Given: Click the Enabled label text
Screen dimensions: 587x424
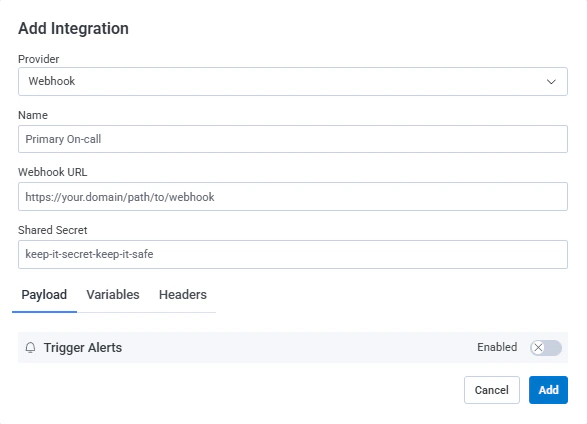Looking at the screenshot, I should 497,347.
